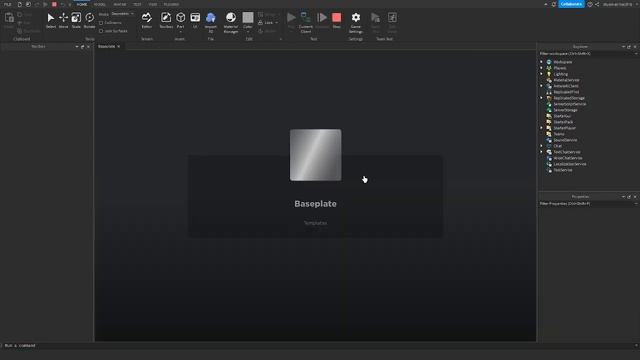
Task: Select Lighting in Explorer
Action: coord(560,74)
